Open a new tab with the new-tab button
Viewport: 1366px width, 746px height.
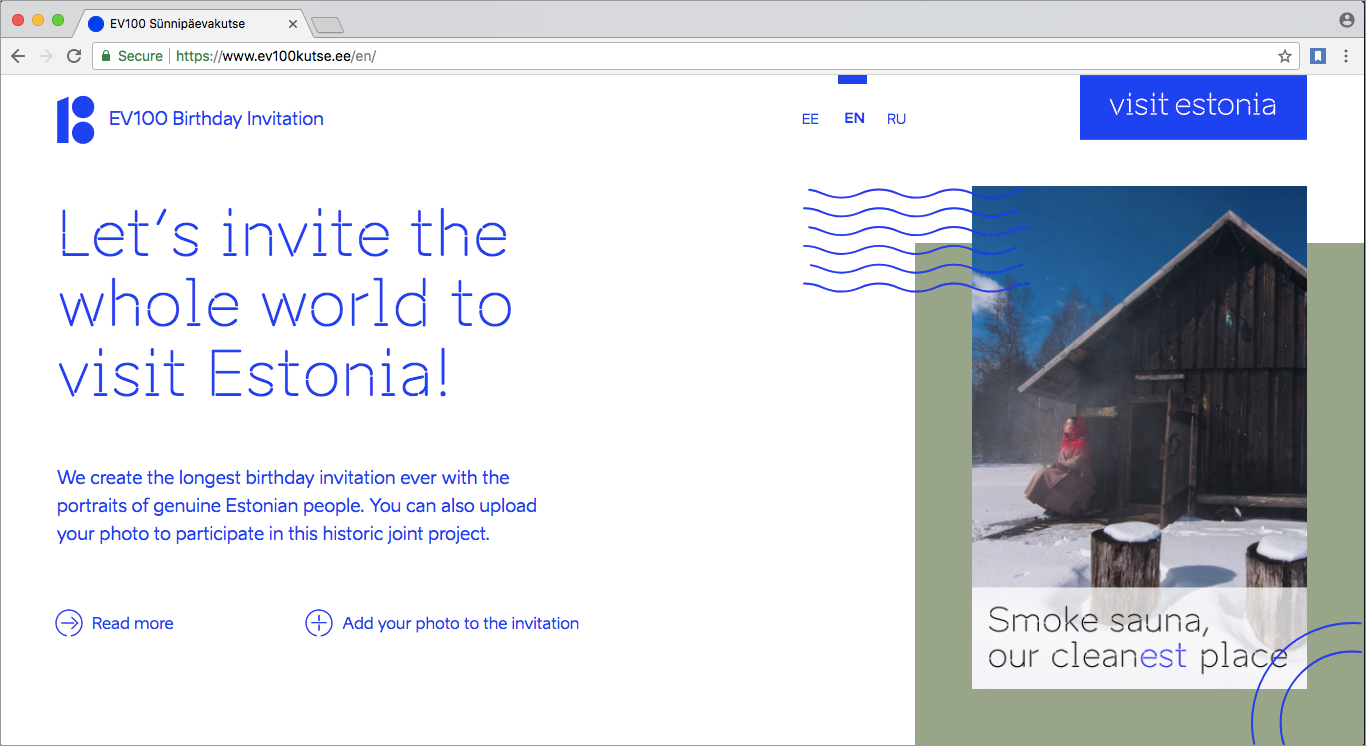[x=327, y=25]
